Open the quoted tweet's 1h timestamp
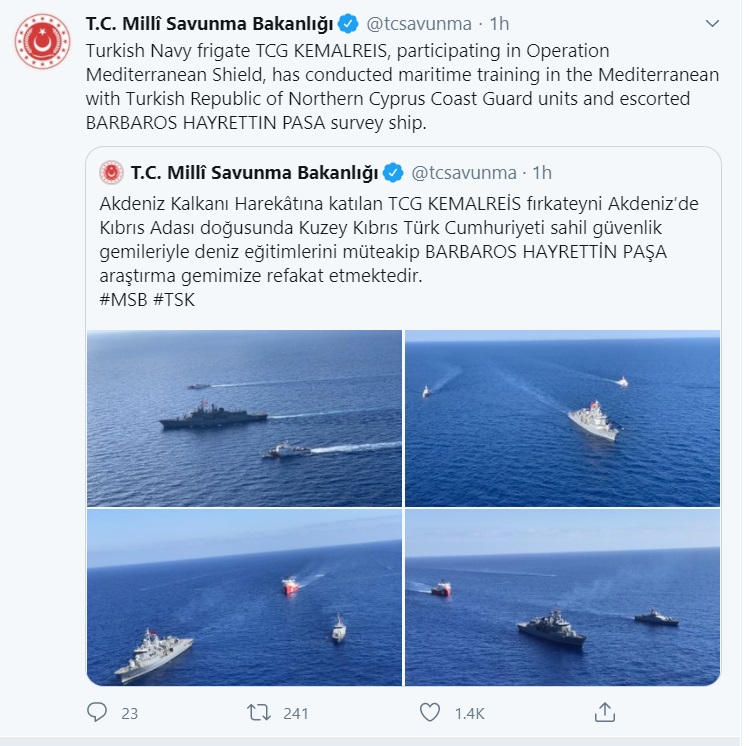 point(542,173)
